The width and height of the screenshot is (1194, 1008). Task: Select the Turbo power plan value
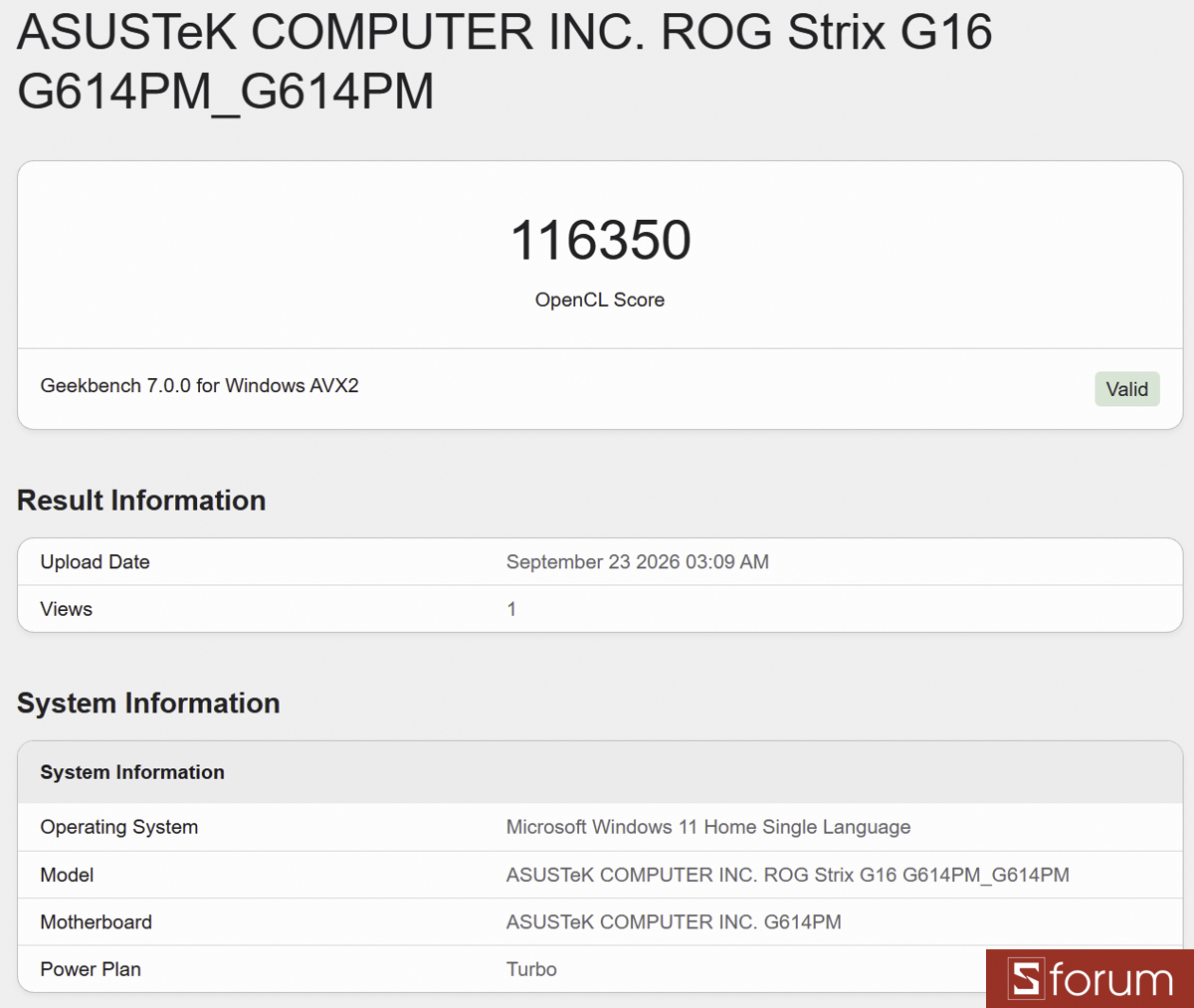[531, 969]
